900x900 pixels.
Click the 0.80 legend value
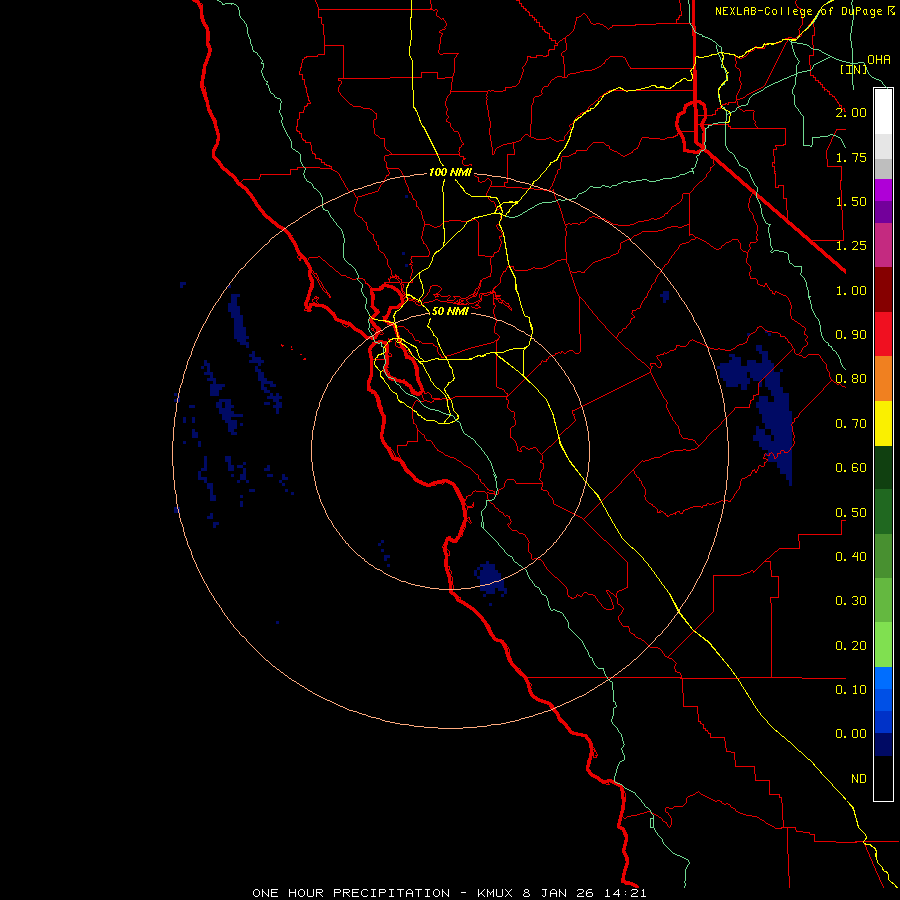tap(851, 379)
